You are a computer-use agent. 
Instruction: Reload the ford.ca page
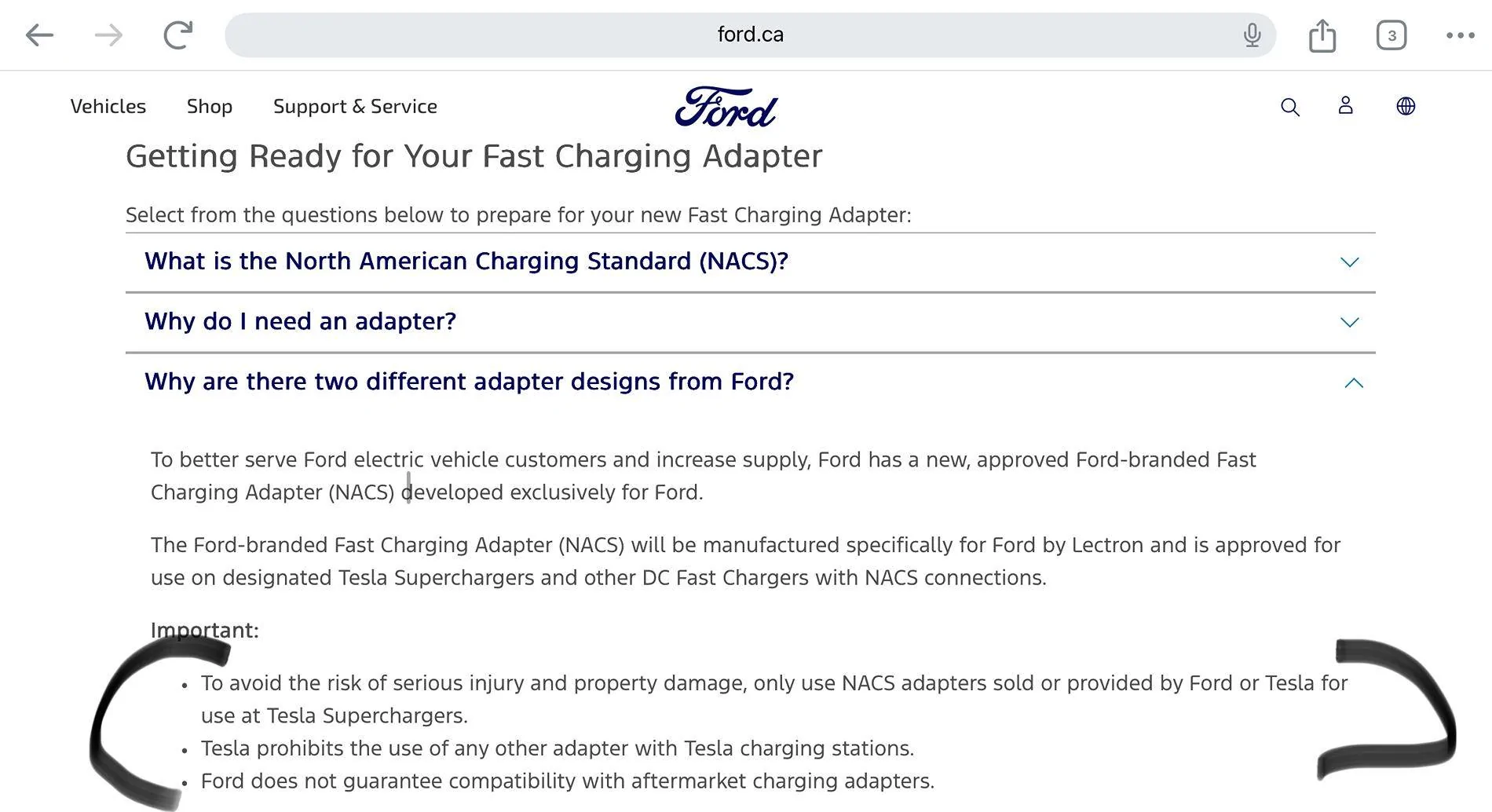tap(178, 35)
